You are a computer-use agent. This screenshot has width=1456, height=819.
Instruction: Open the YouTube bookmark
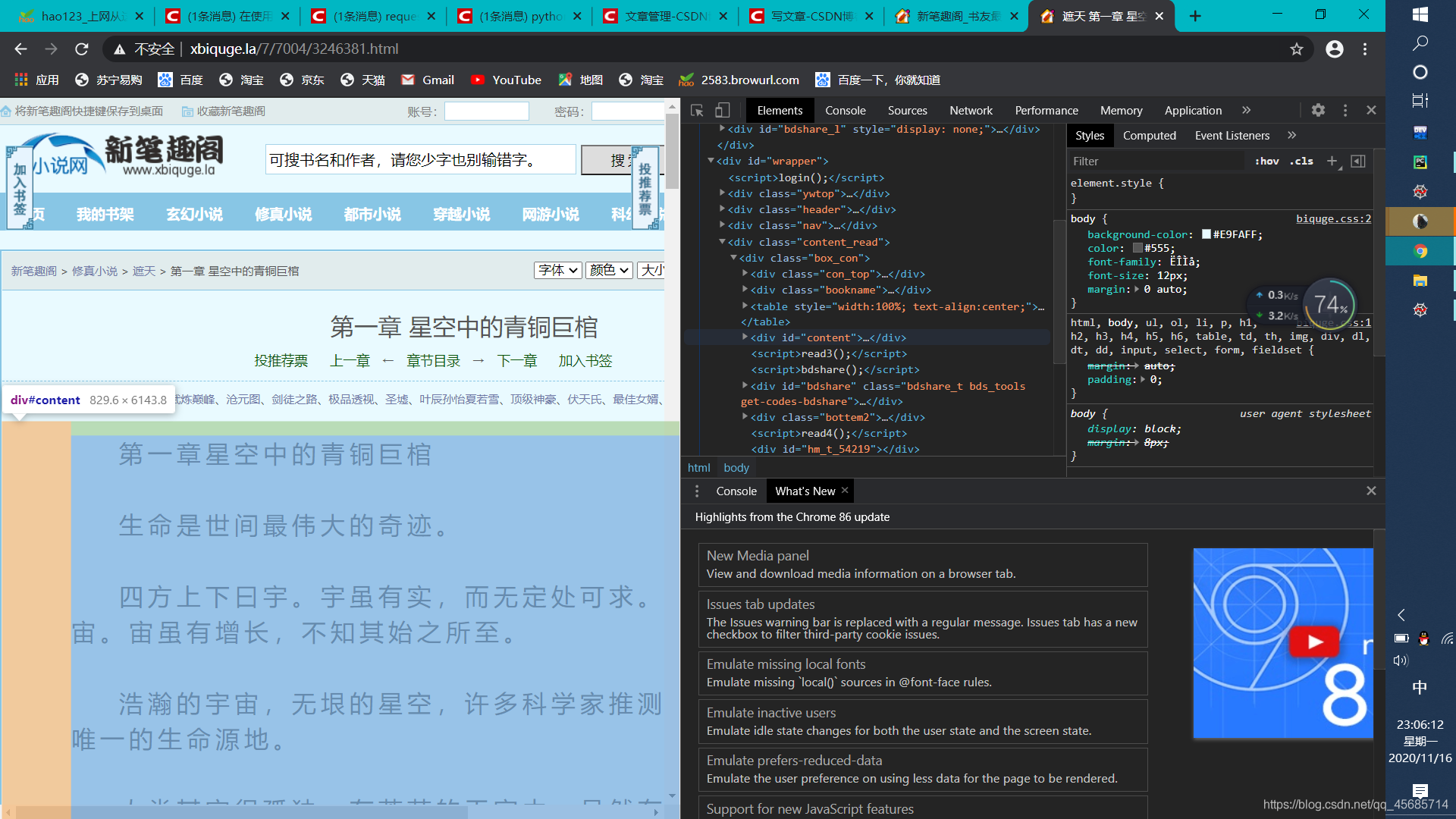coord(506,80)
